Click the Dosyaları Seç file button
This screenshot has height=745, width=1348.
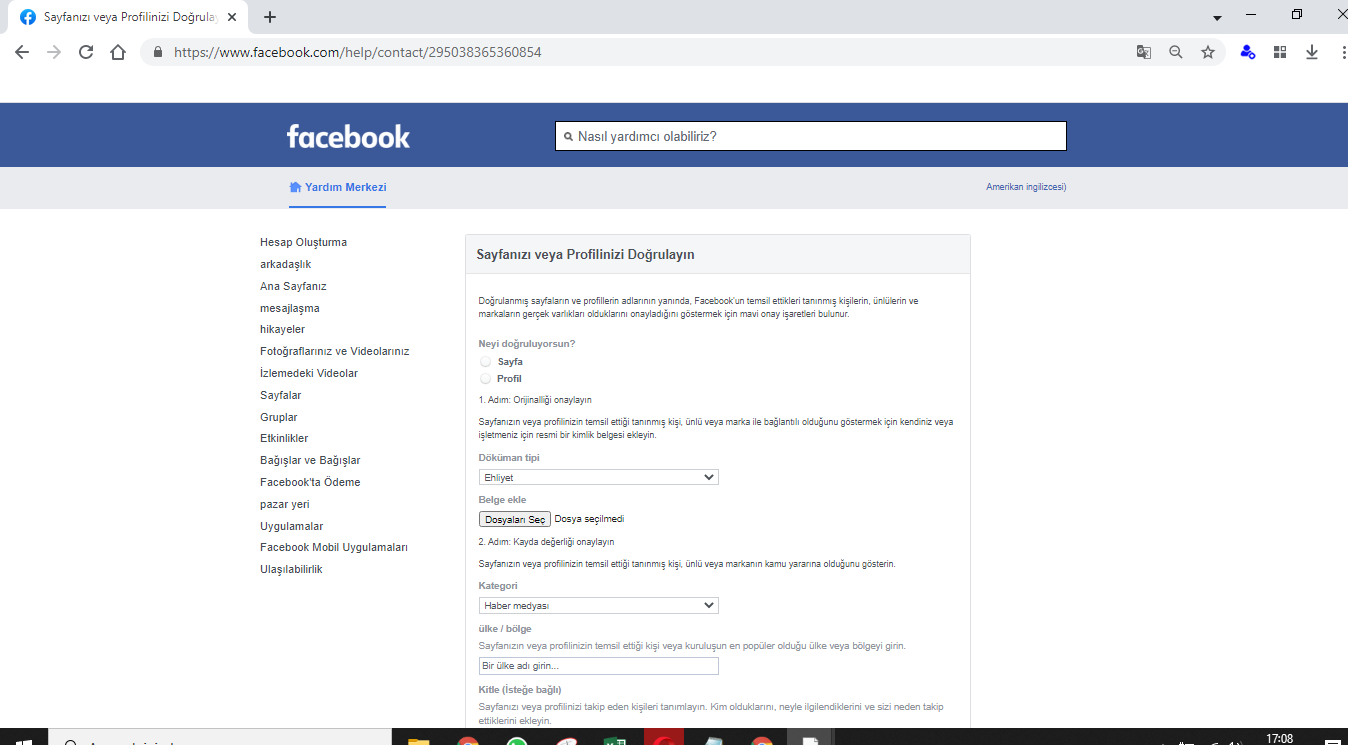pyautogui.click(x=515, y=519)
